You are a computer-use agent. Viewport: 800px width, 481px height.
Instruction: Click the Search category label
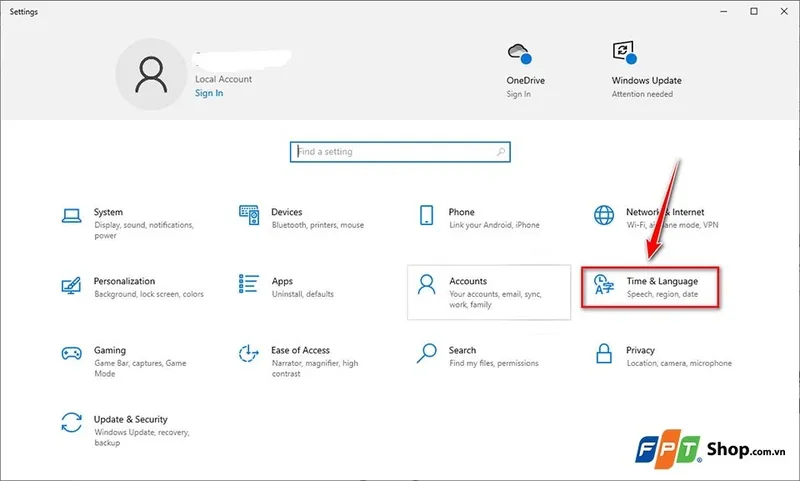point(462,350)
